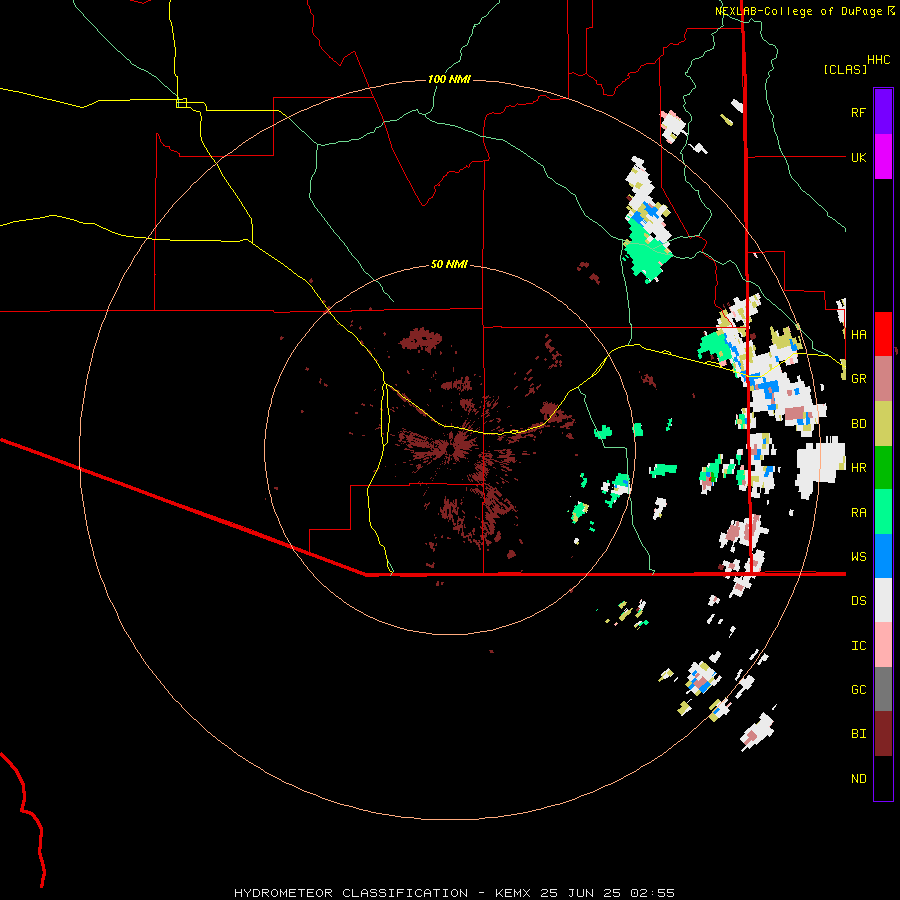Pick the DS dry snow white swatch
This screenshot has width=900, height=900.
coord(883,600)
